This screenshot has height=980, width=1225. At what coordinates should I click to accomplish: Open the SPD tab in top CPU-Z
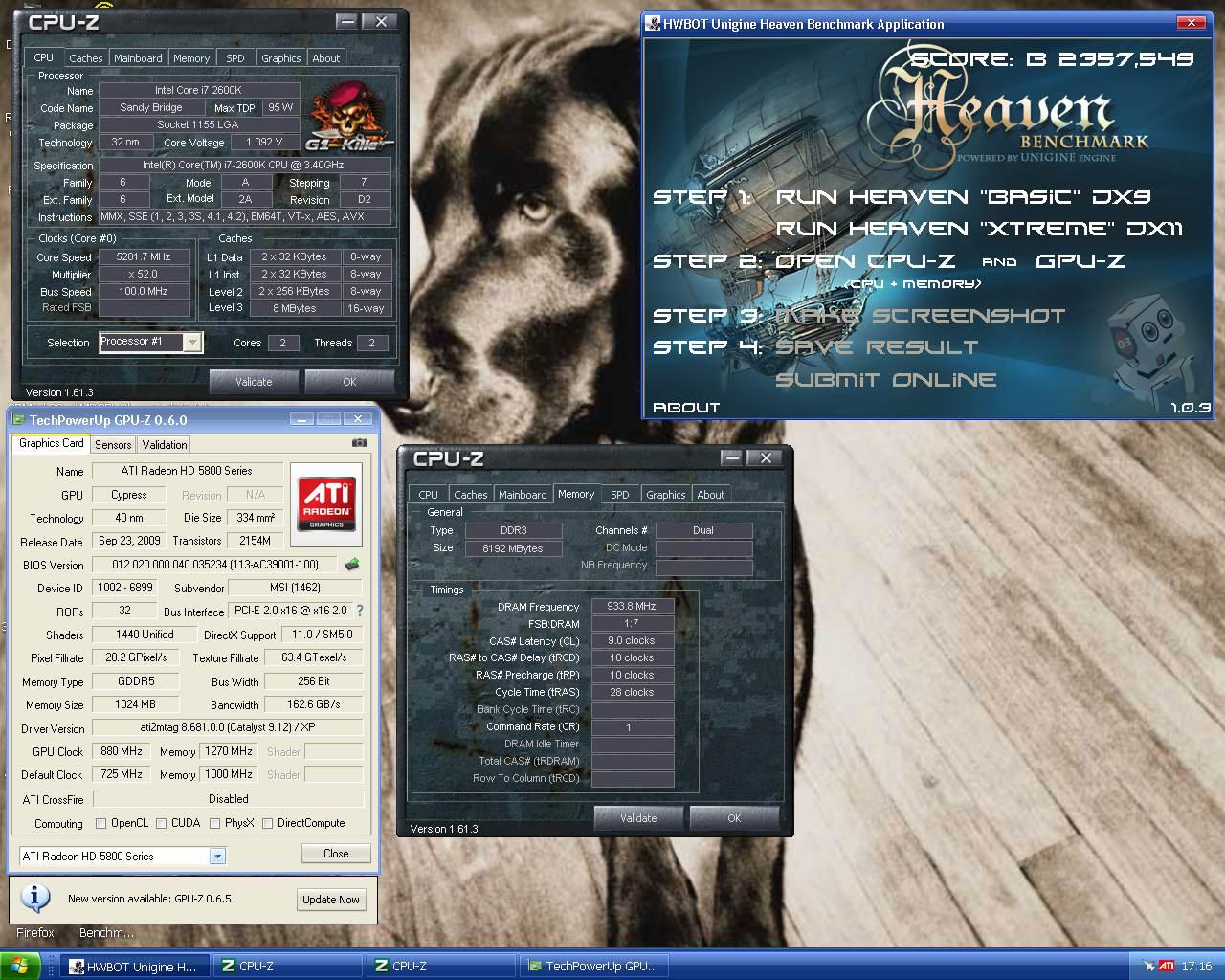tap(235, 58)
